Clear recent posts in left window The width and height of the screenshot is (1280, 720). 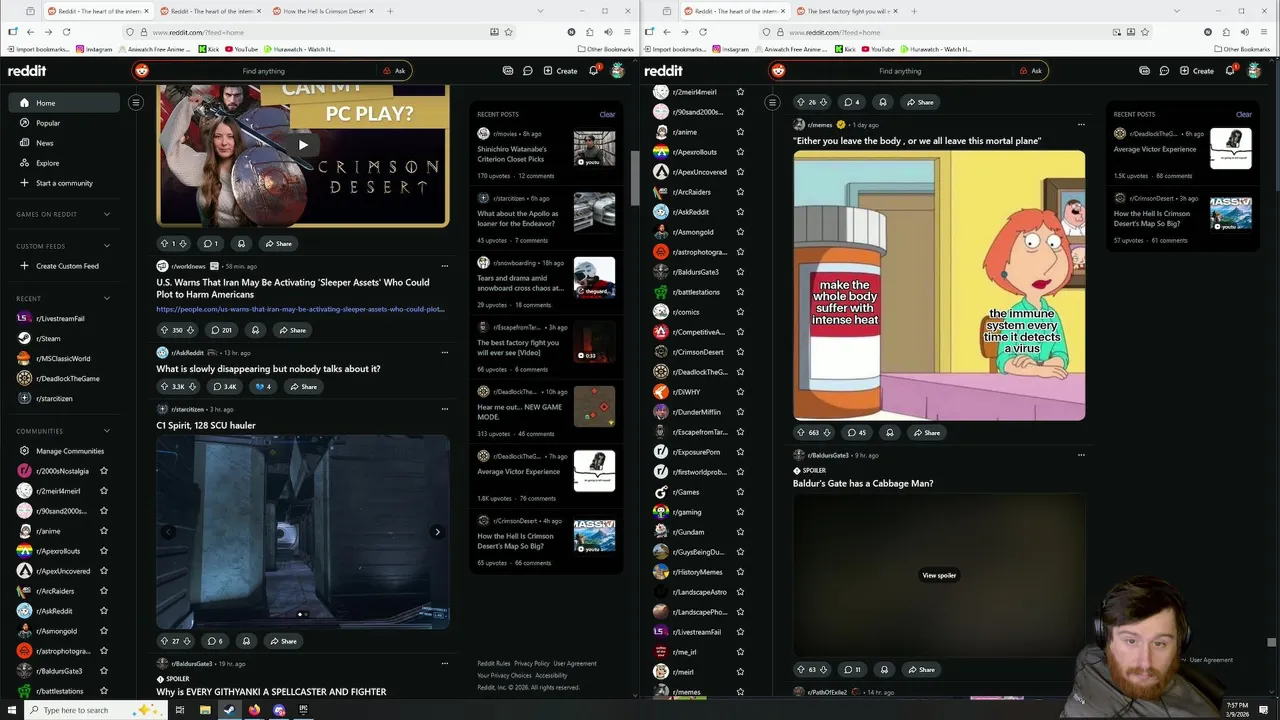click(x=607, y=114)
